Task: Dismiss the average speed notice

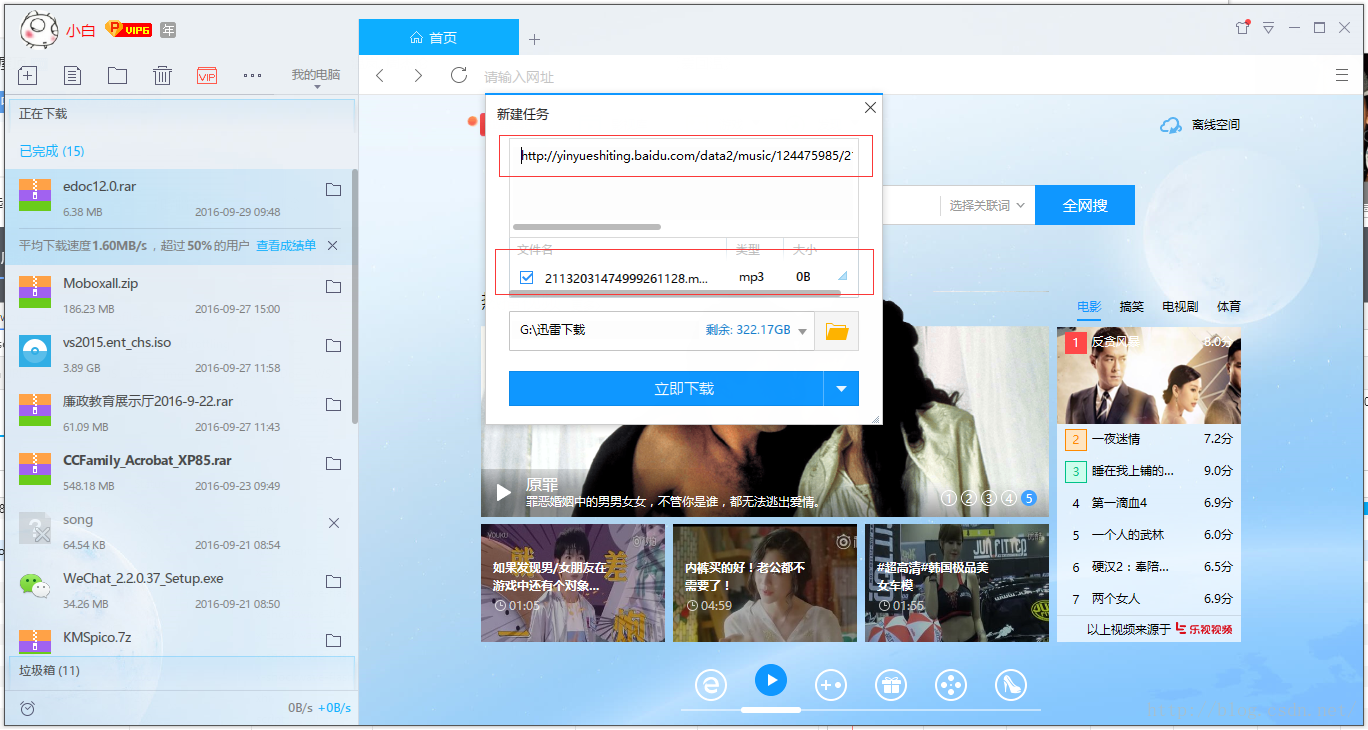Action: click(x=333, y=245)
